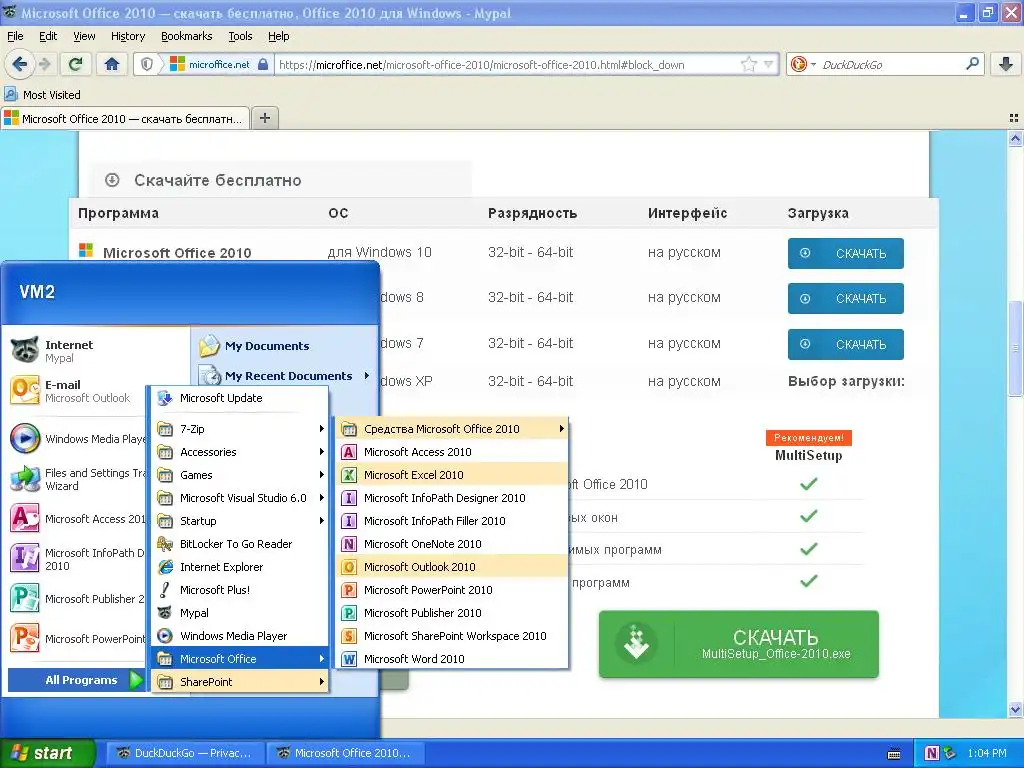
Task: Open Windows Media Player in All Programs list
Action: point(240,635)
